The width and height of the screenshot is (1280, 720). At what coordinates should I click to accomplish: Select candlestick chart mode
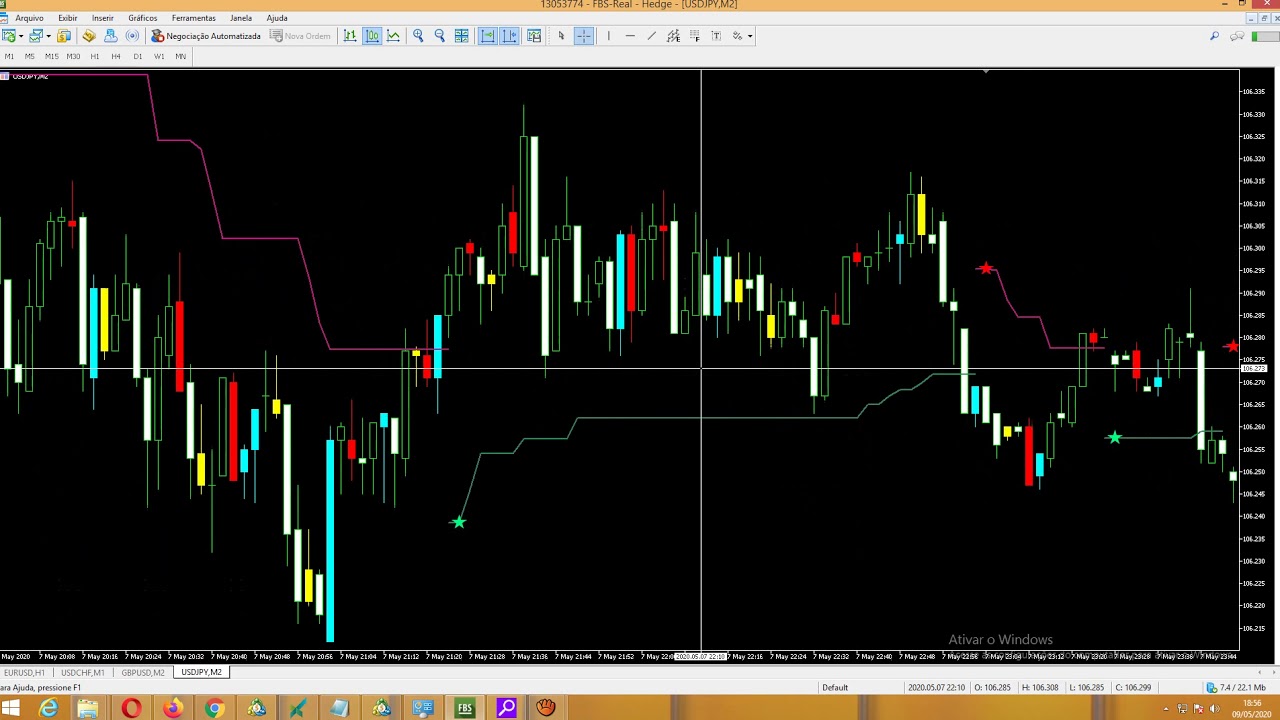pos(372,36)
